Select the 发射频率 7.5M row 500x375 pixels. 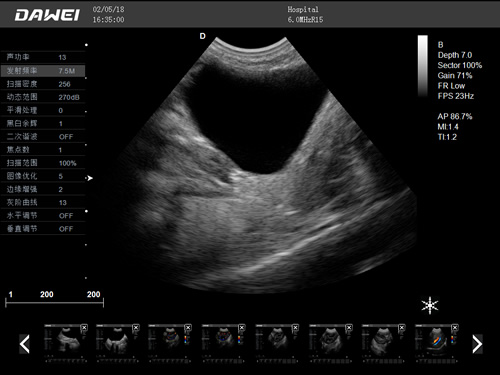[43, 71]
